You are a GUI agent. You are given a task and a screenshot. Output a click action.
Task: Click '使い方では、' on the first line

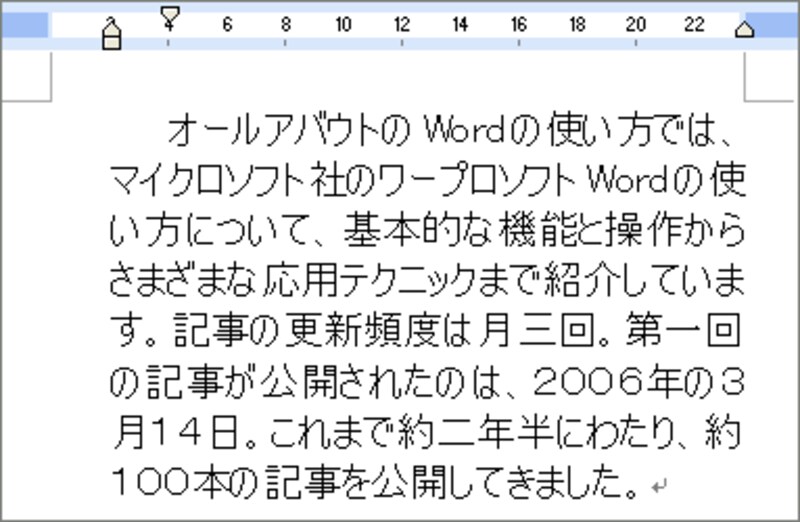[x=641, y=130]
